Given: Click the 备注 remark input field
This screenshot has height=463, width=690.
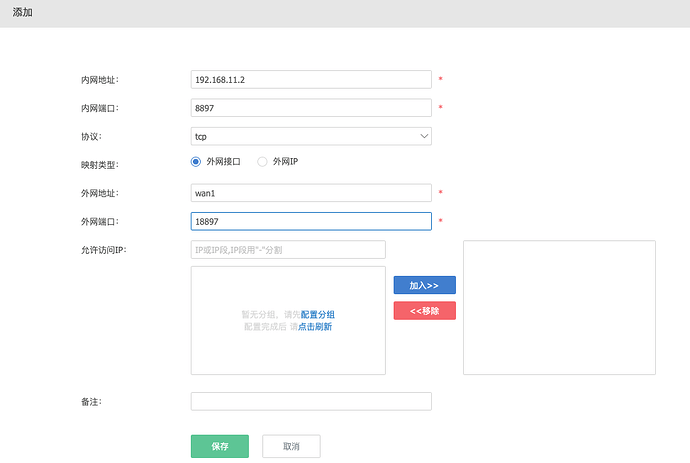Looking at the screenshot, I should (310, 401).
